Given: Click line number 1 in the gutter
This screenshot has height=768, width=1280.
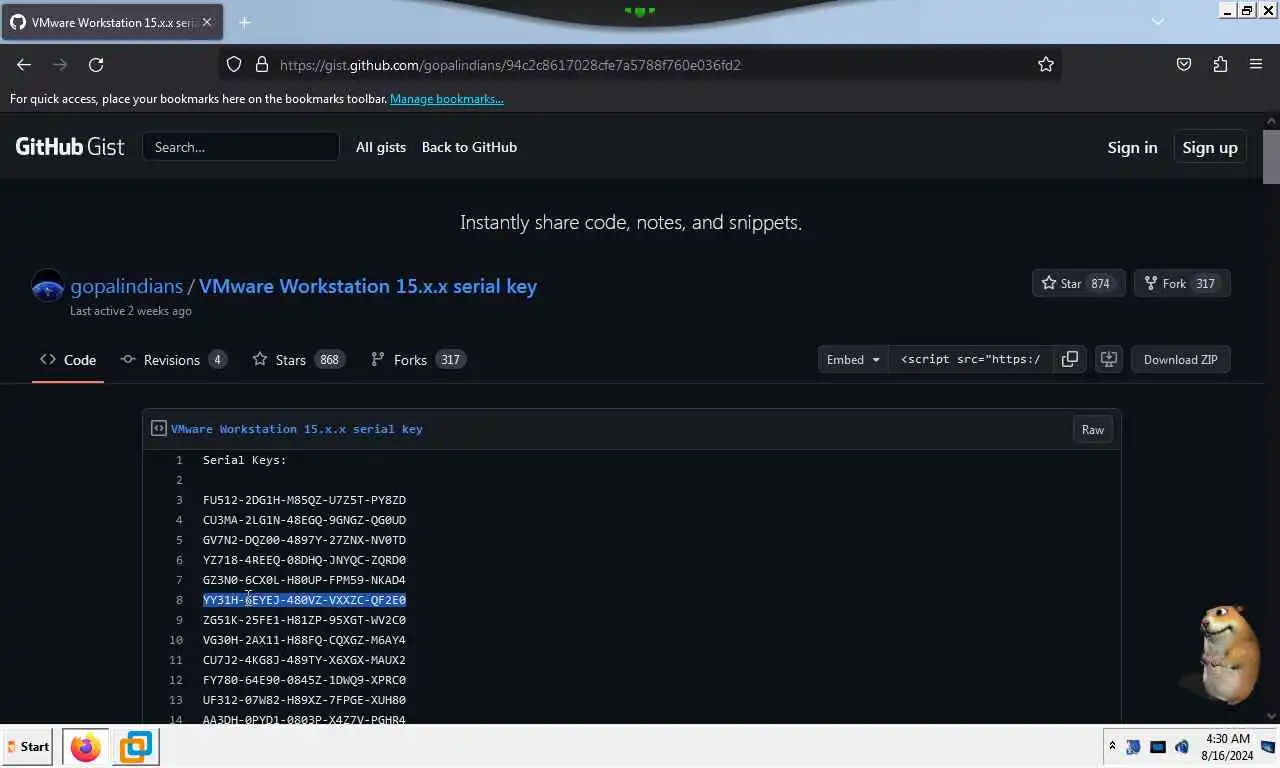Looking at the screenshot, I should 179,460.
